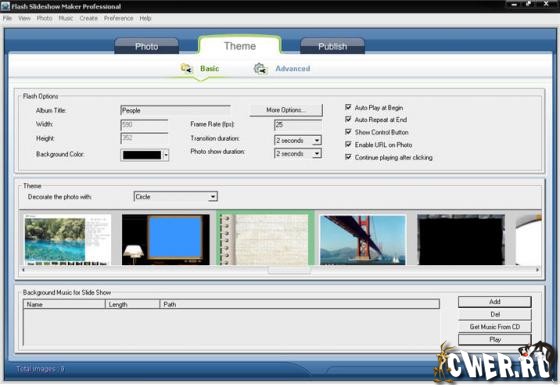Switch to the Publish tab
The width and height of the screenshot is (560, 387).
pyautogui.click(x=332, y=46)
